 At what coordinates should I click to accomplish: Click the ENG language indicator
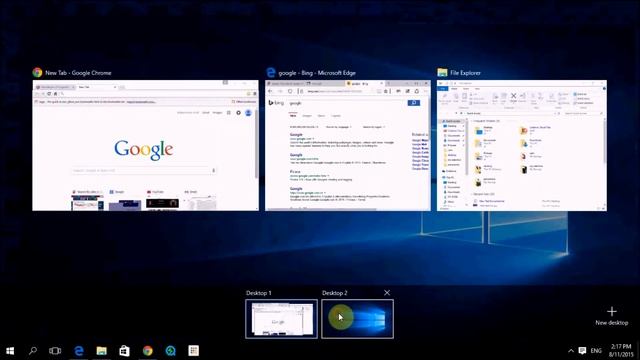596,351
